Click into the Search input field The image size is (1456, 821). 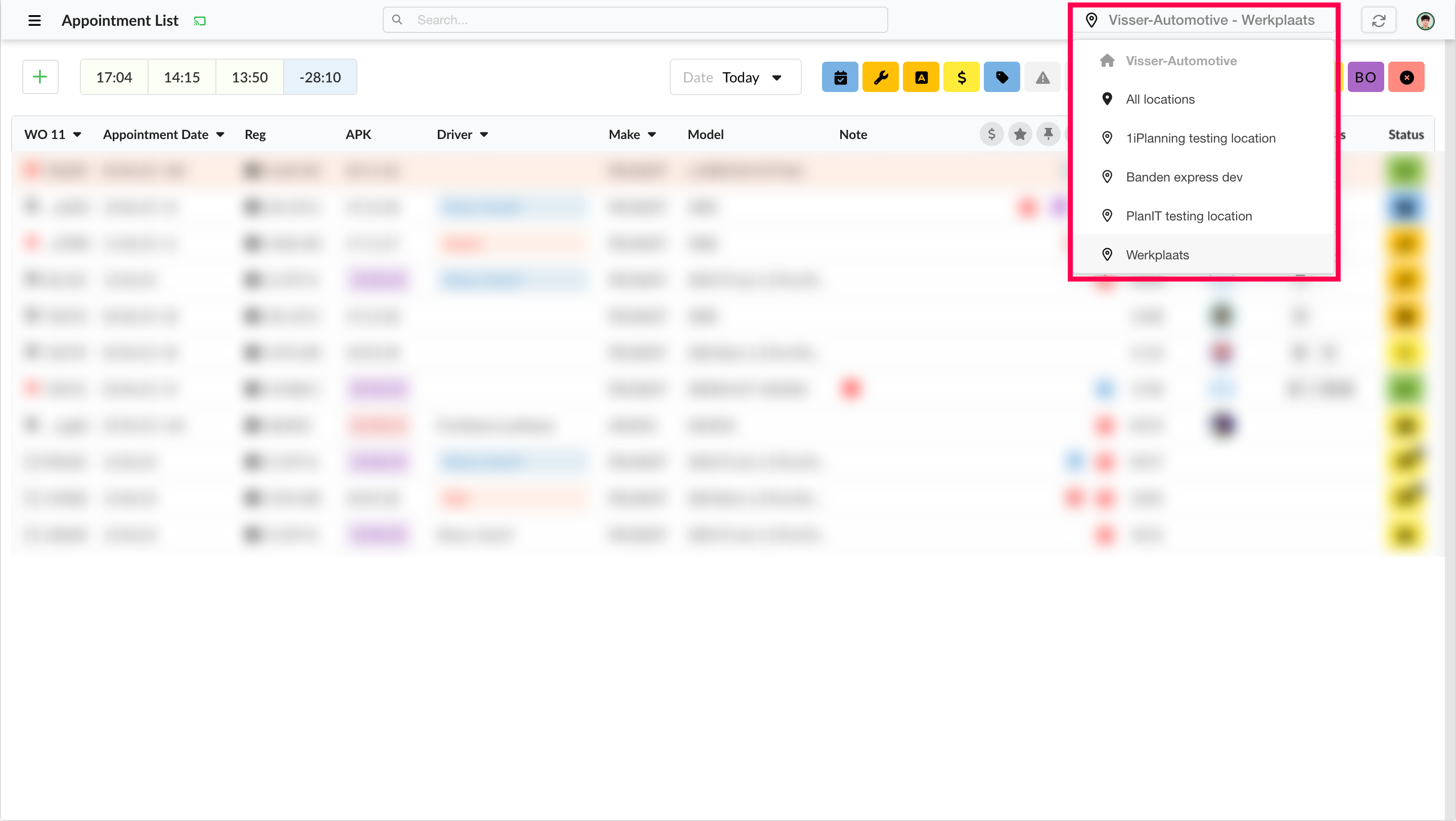tap(635, 20)
